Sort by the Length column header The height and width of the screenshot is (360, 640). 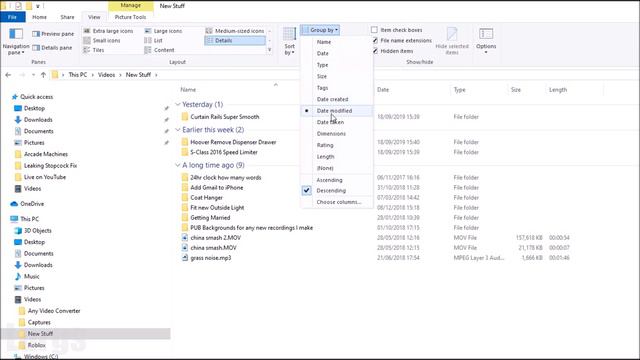point(558,90)
